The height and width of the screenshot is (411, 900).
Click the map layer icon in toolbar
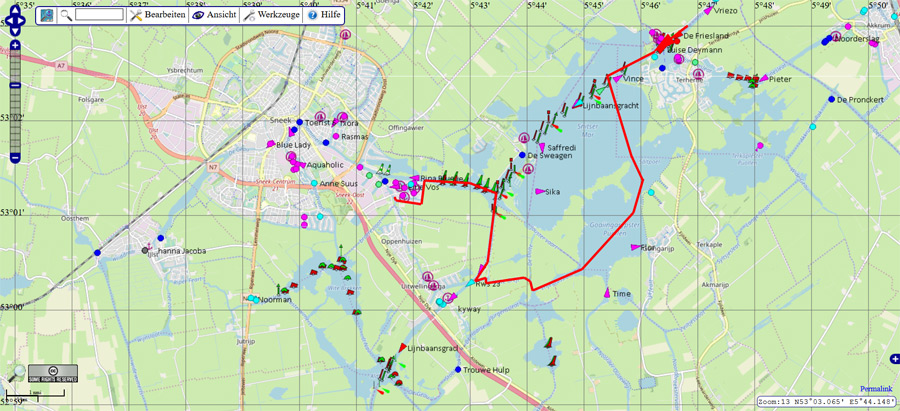pyautogui.click(x=49, y=15)
